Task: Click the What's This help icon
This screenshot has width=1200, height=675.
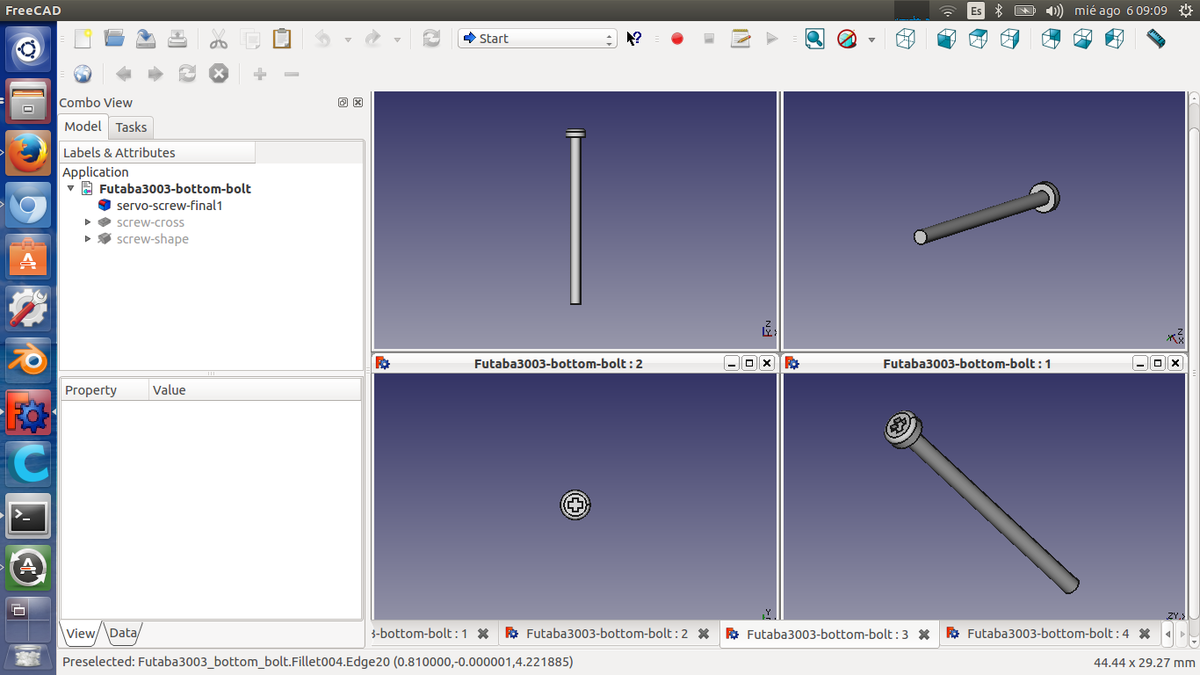Action: click(x=634, y=39)
